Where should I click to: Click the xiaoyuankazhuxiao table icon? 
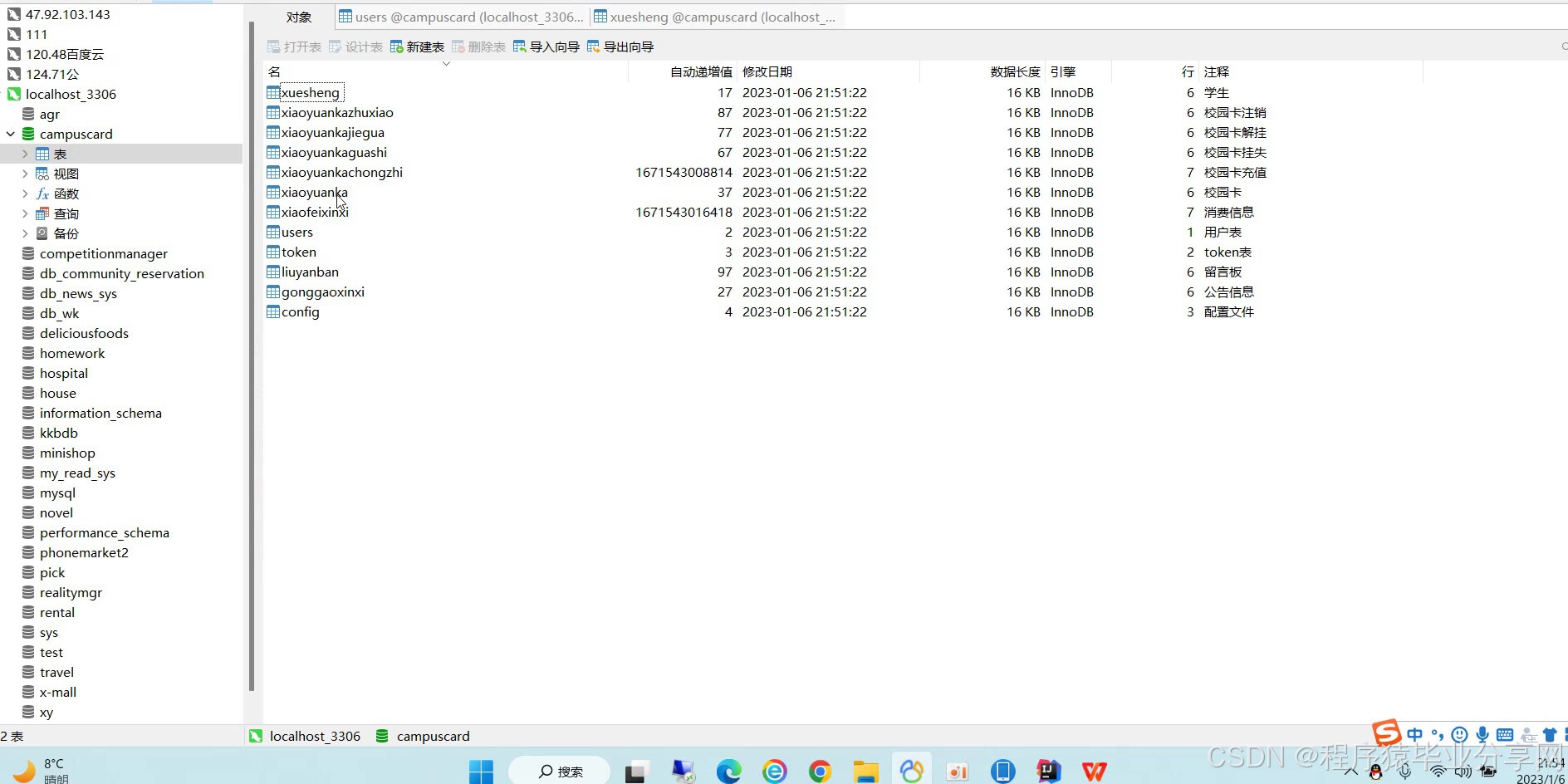pyautogui.click(x=273, y=112)
